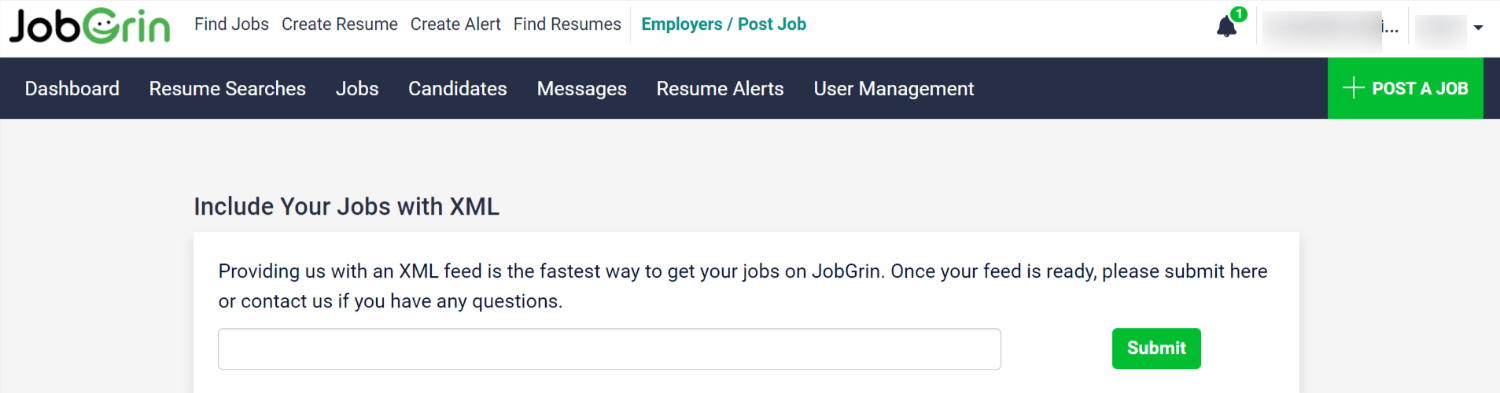1500x393 pixels.
Task: Open User Management tab
Action: click(x=894, y=89)
